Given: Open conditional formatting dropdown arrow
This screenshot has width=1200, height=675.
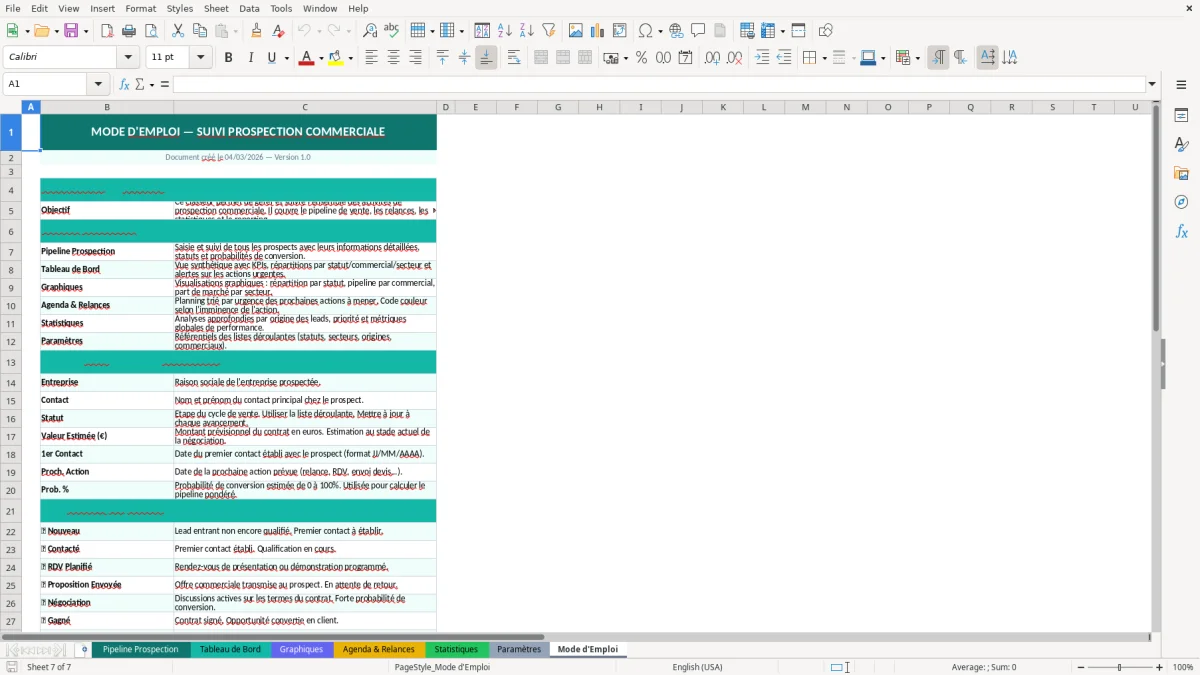Looking at the screenshot, I should 917,58.
